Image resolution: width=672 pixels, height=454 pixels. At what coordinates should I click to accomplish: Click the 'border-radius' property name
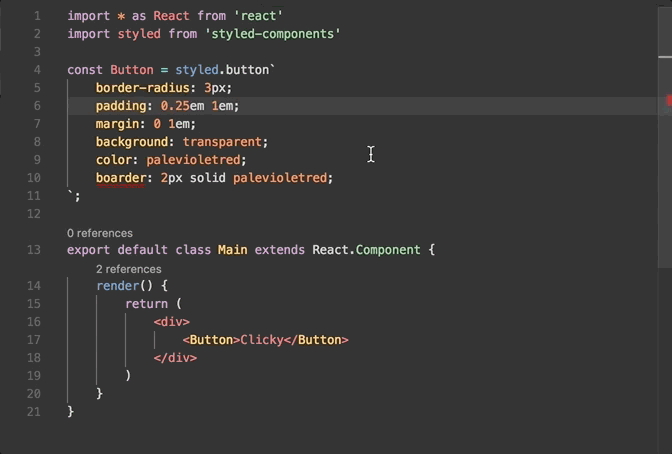point(143,88)
